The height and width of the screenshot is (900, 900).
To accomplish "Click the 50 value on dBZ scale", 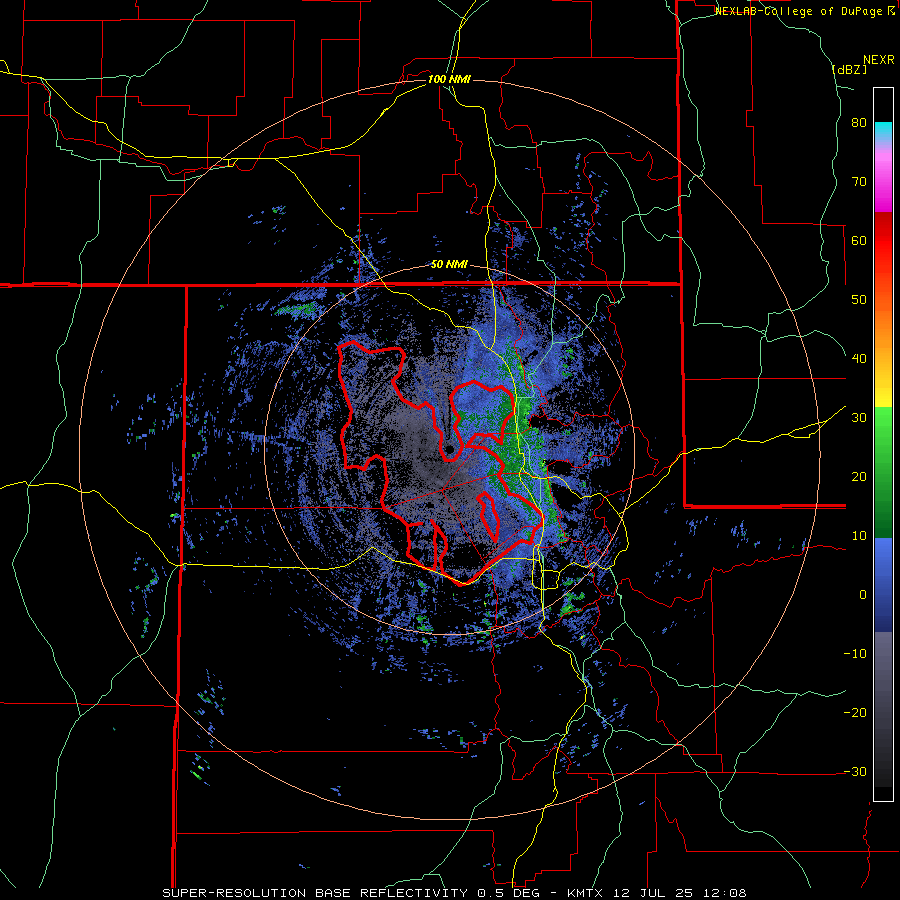I will 859,300.
